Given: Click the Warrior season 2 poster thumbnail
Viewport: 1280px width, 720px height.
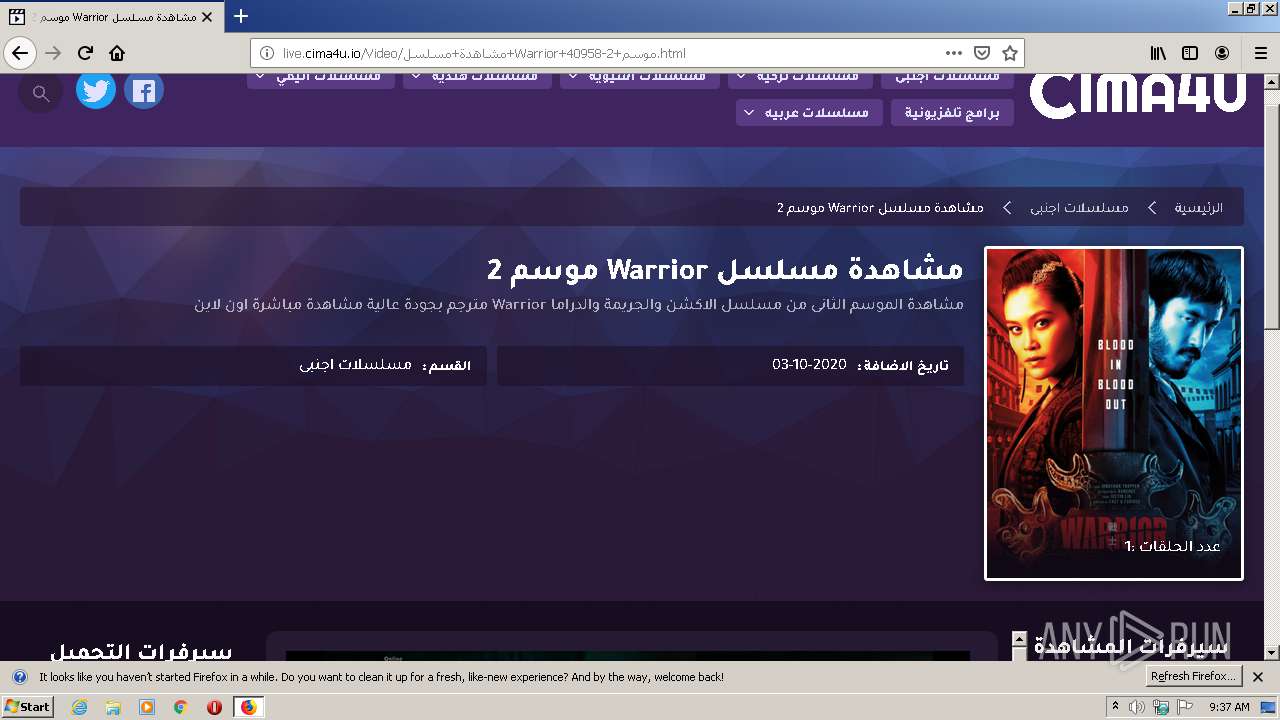Looking at the screenshot, I should (1114, 413).
